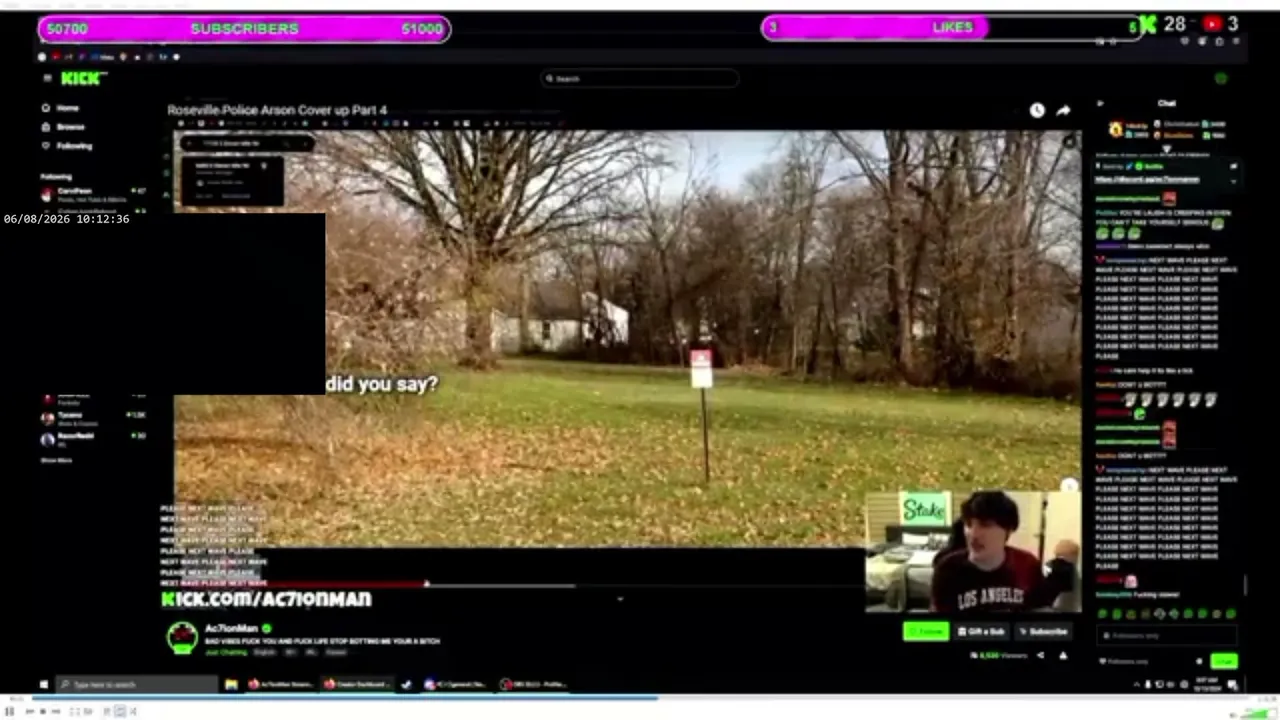
Task: Open File Explorer from the taskbar
Action: click(231, 685)
